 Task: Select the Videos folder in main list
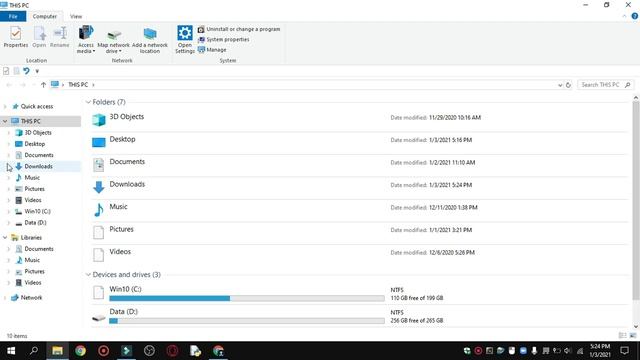[x=120, y=252]
